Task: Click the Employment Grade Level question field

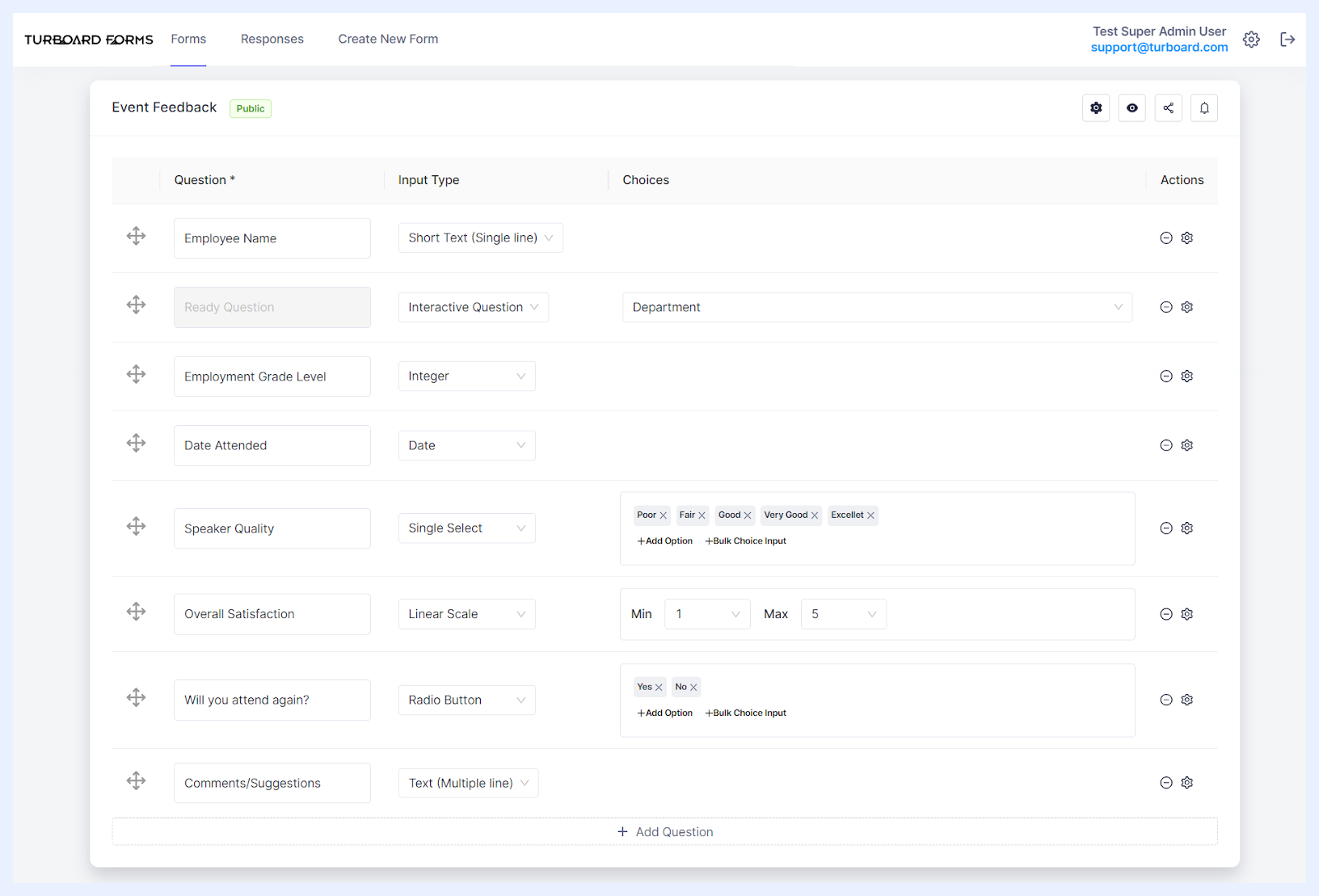Action: pyautogui.click(x=272, y=376)
